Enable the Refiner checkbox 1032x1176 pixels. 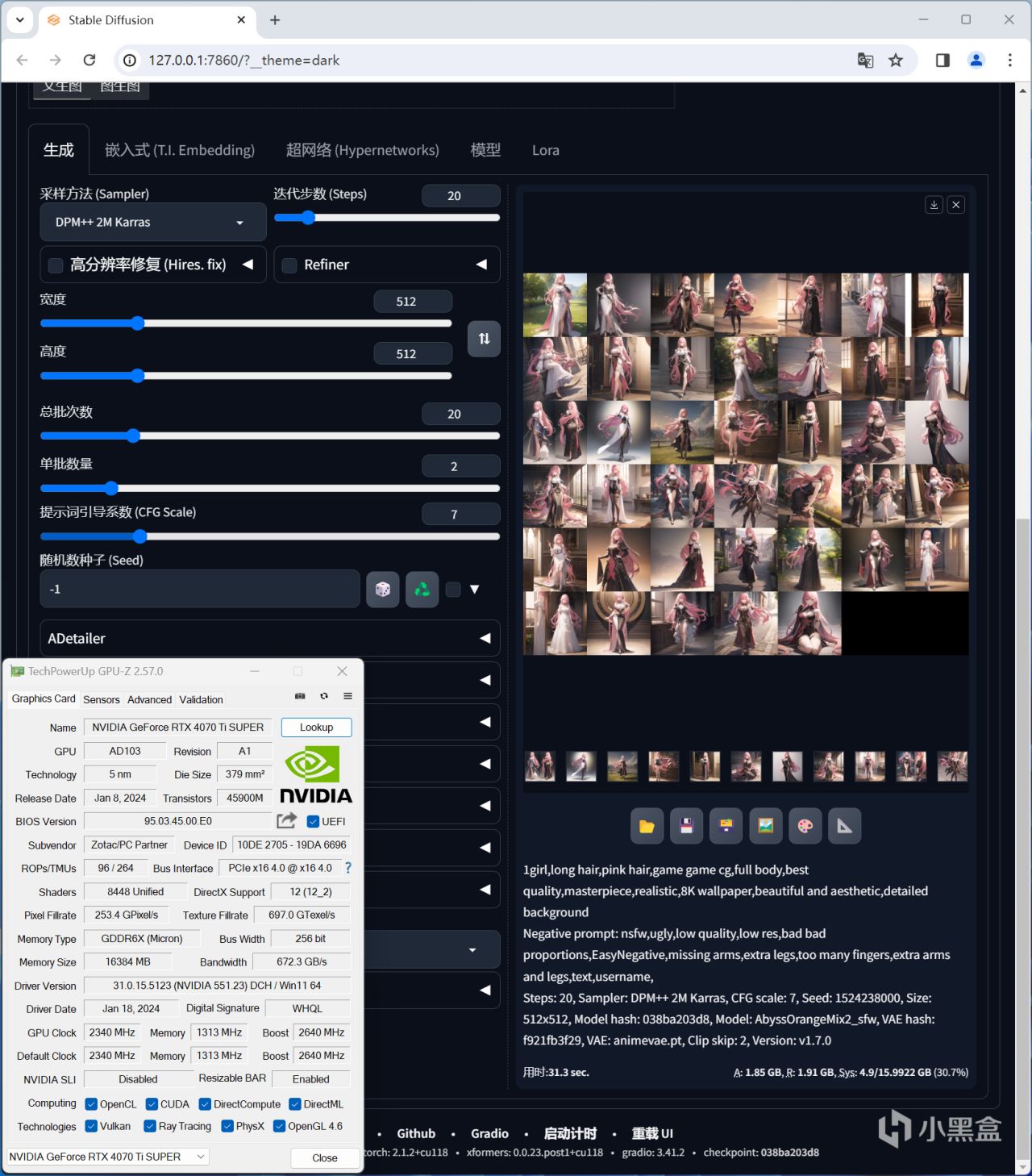tap(289, 265)
